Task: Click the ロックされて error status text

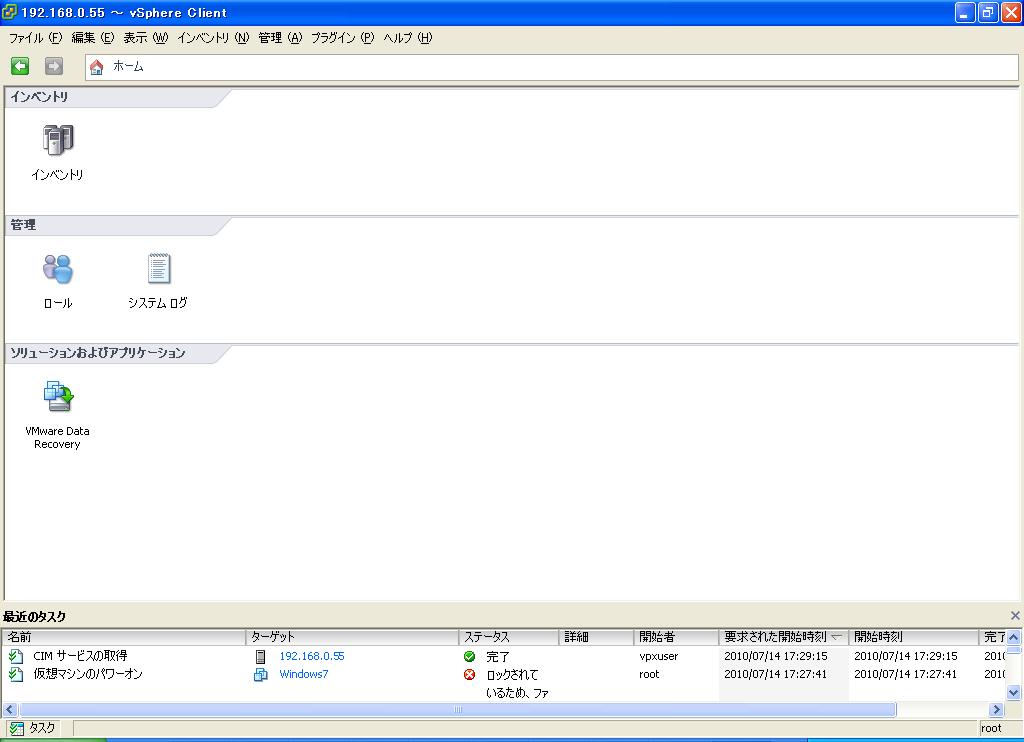Action: click(513, 675)
